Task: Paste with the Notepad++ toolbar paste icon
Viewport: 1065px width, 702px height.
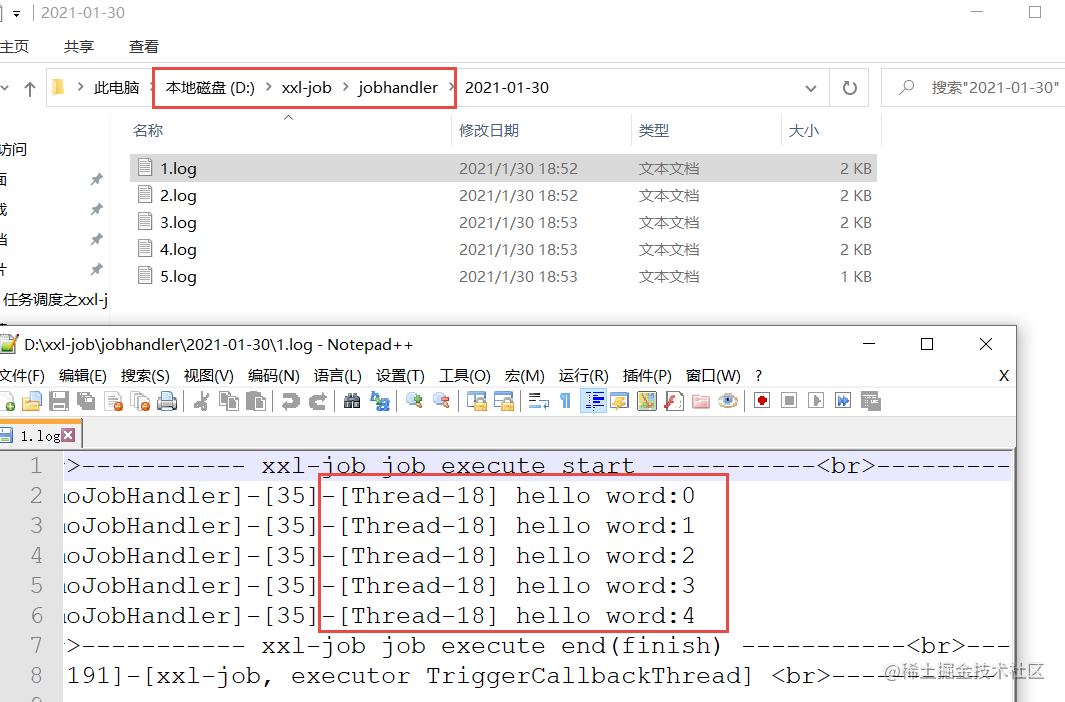Action: click(x=256, y=401)
